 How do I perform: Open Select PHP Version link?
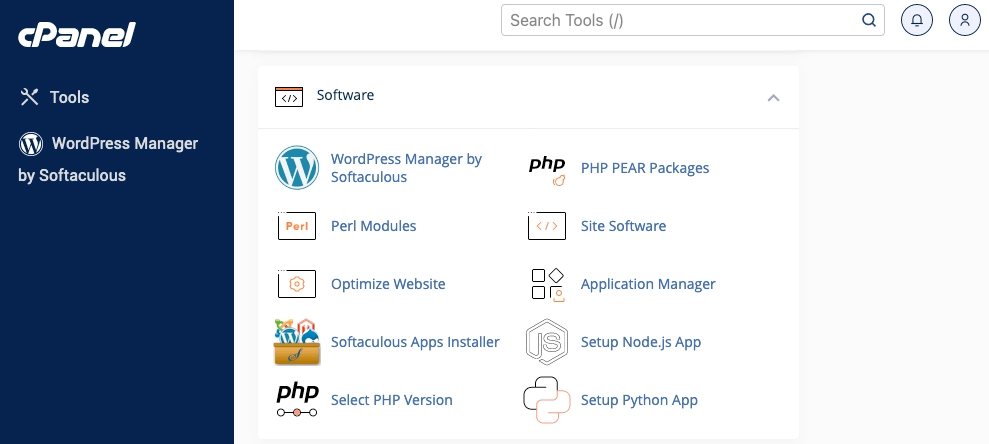392,400
